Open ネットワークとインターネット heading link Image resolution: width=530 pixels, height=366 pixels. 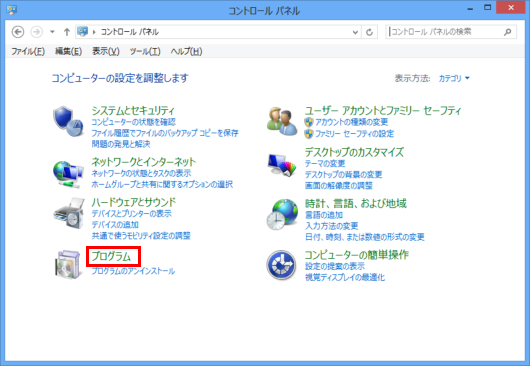pos(143,162)
